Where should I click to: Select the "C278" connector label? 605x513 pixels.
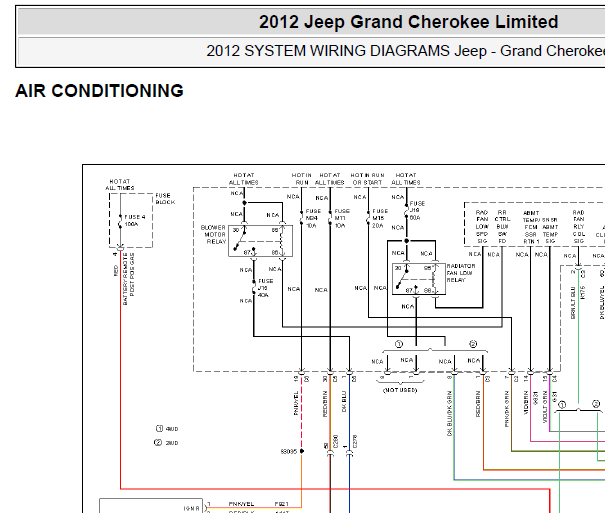pos(355,441)
